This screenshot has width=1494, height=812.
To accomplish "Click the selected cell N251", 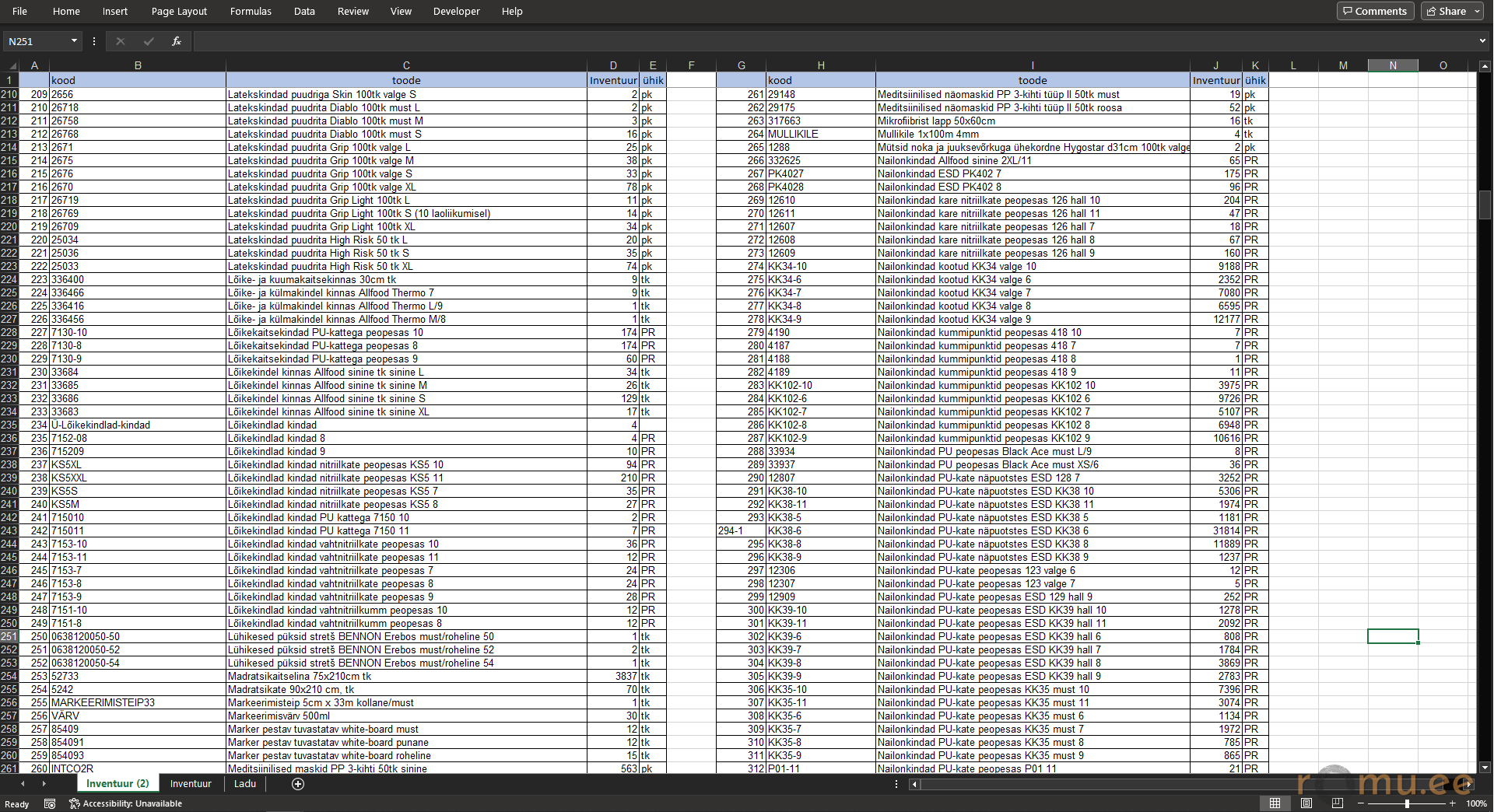I will 1393,636.
